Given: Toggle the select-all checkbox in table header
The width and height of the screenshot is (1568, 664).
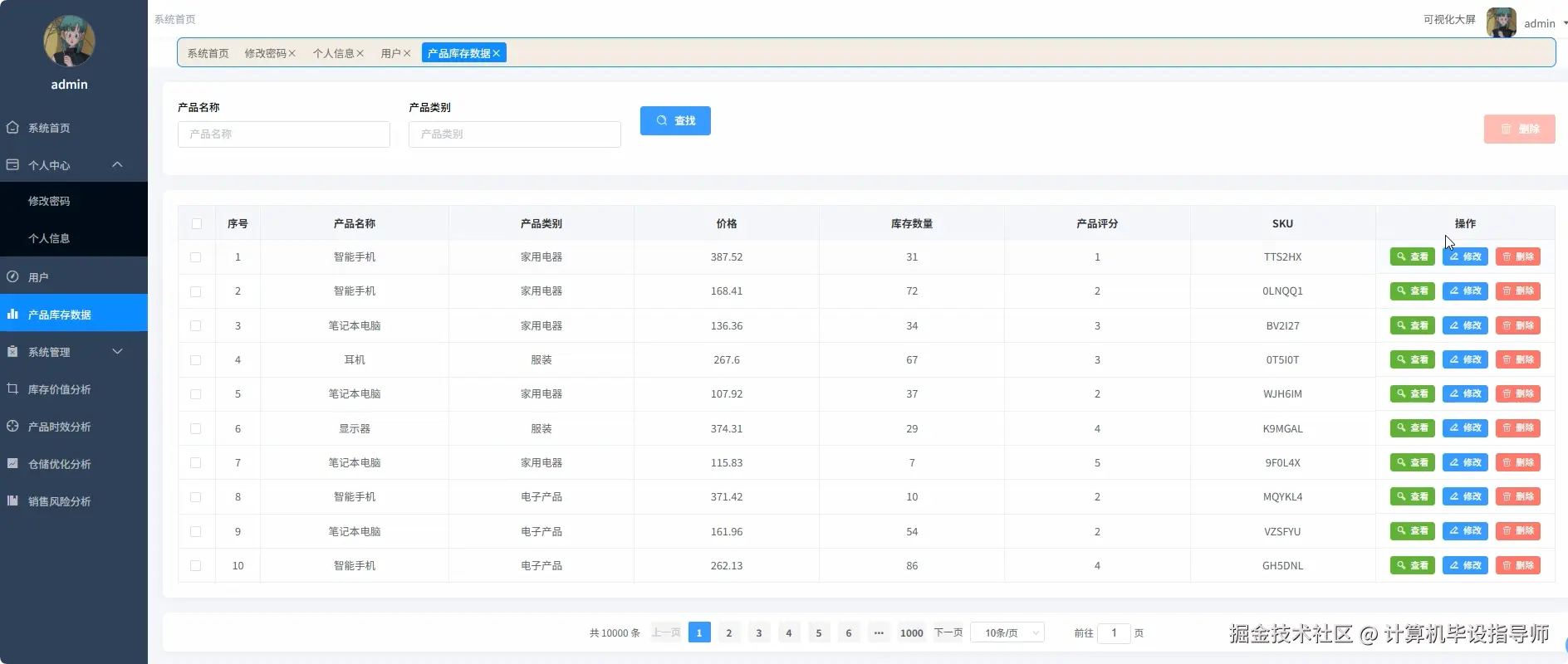Looking at the screenshot, I should pos(196,223).
